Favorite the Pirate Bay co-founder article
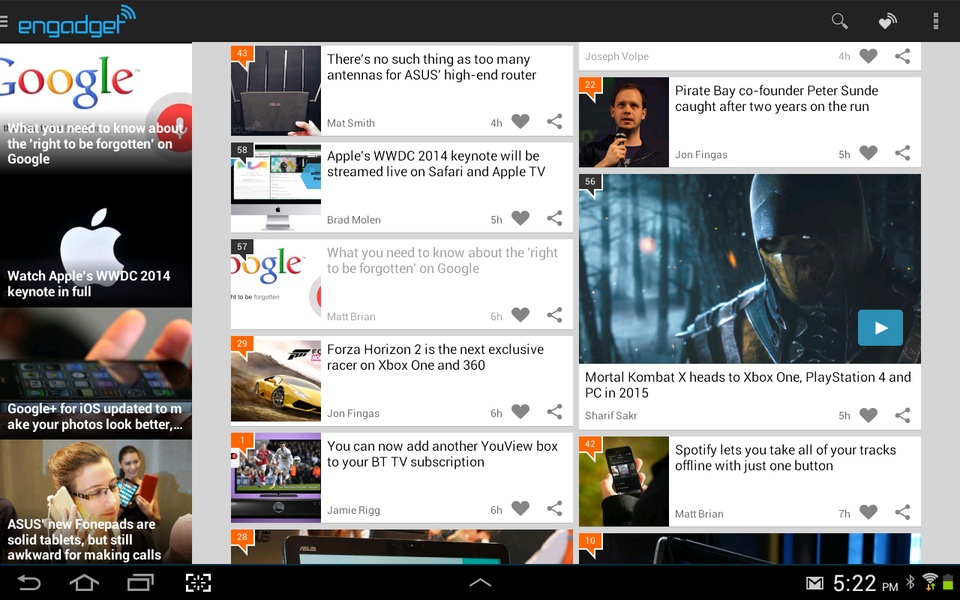 click(x=868, y=153)
